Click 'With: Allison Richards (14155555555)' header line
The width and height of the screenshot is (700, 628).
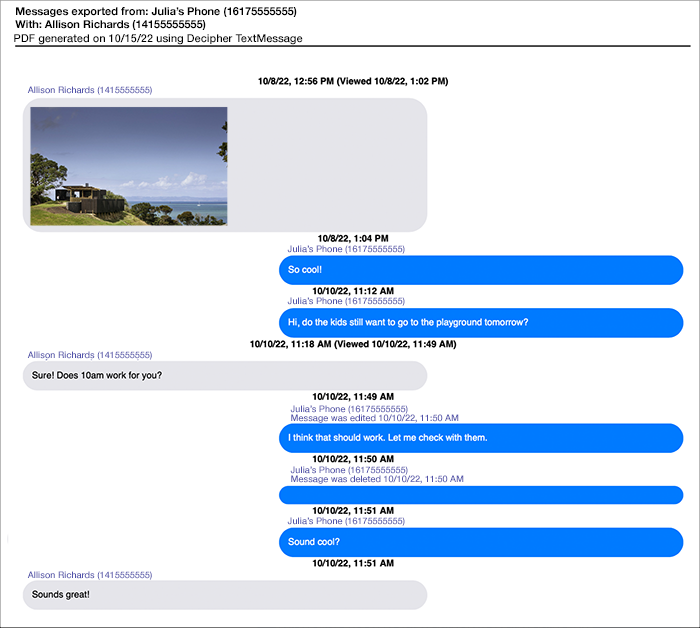[x=110, y=24]
